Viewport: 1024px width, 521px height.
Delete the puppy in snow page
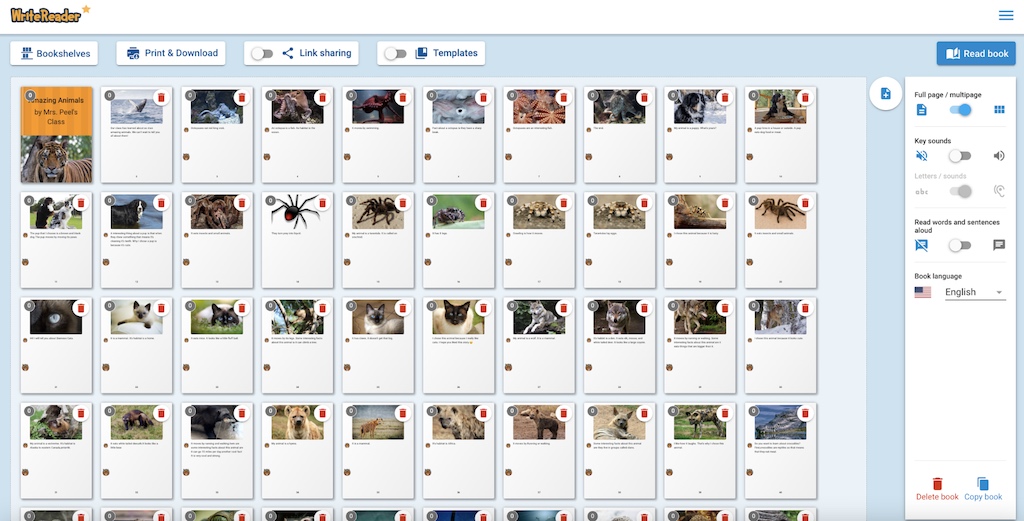[725, 97]
